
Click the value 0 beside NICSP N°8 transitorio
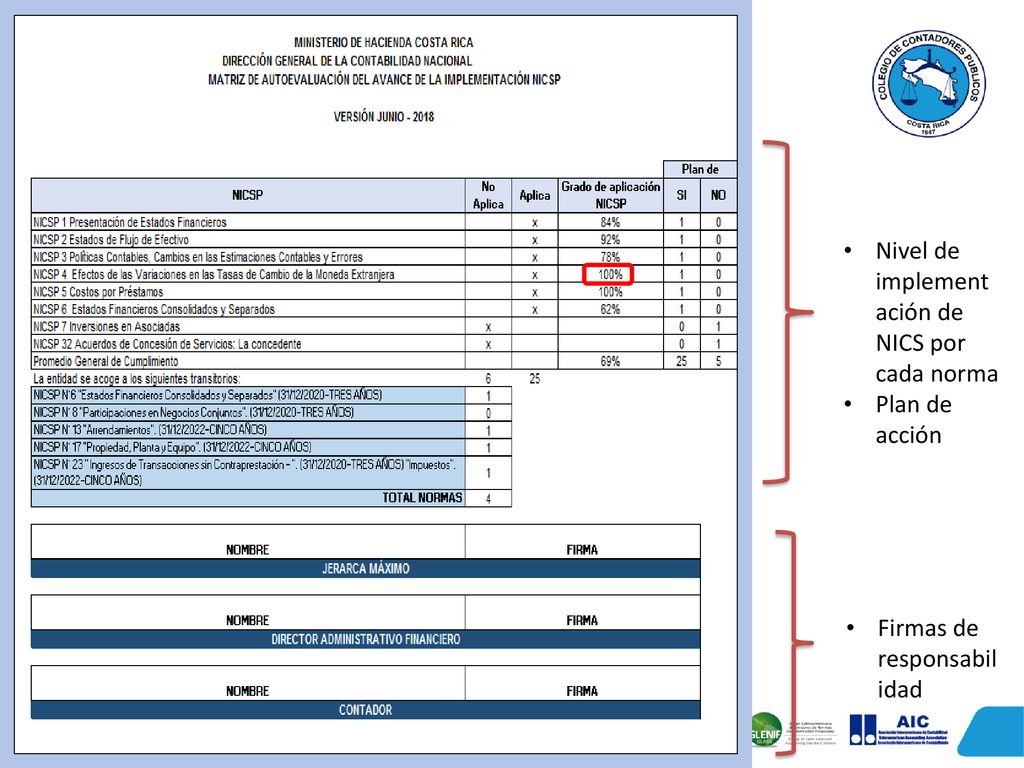[488, 413]
